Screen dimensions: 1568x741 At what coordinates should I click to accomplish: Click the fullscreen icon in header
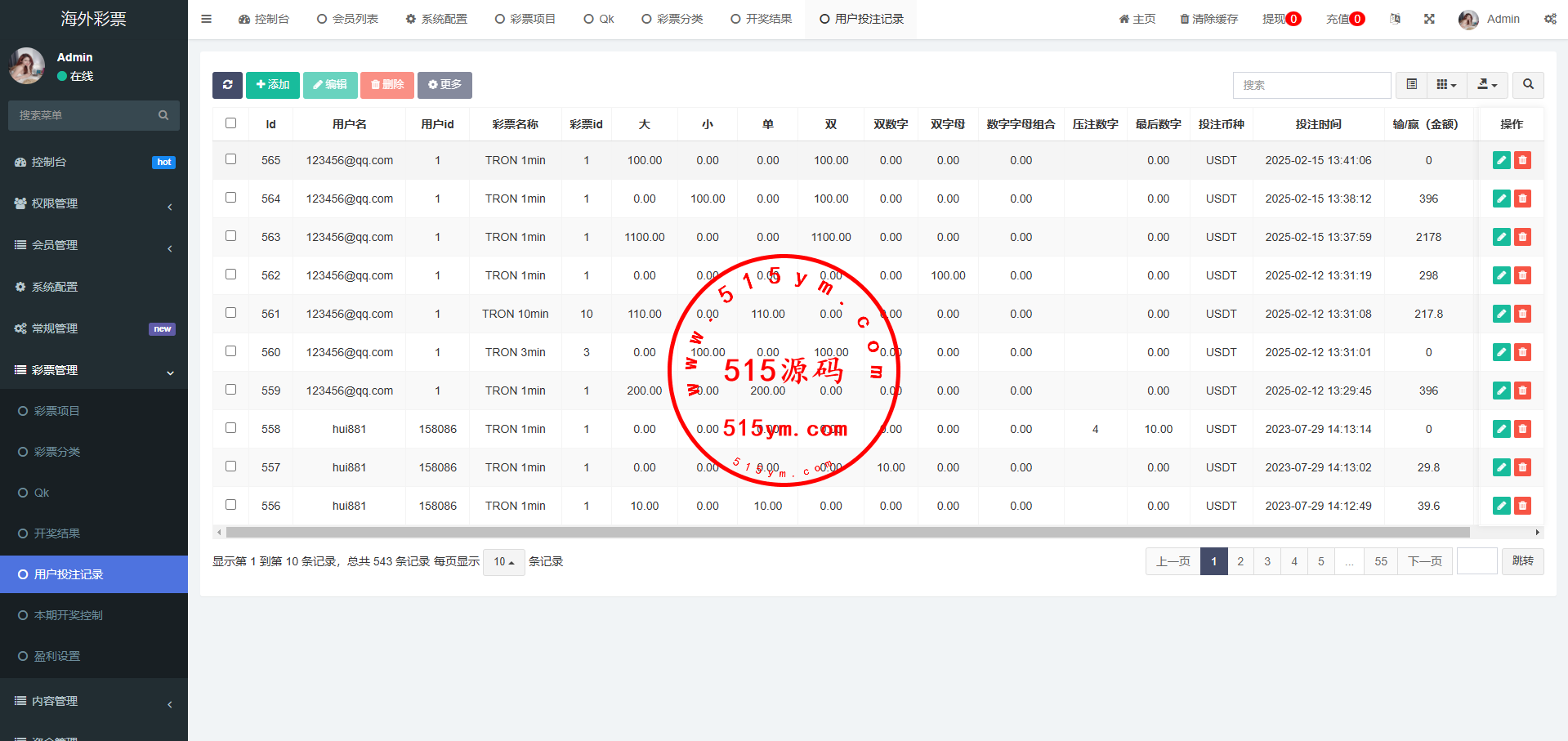pyautogui.click(x=1429, y=19)
